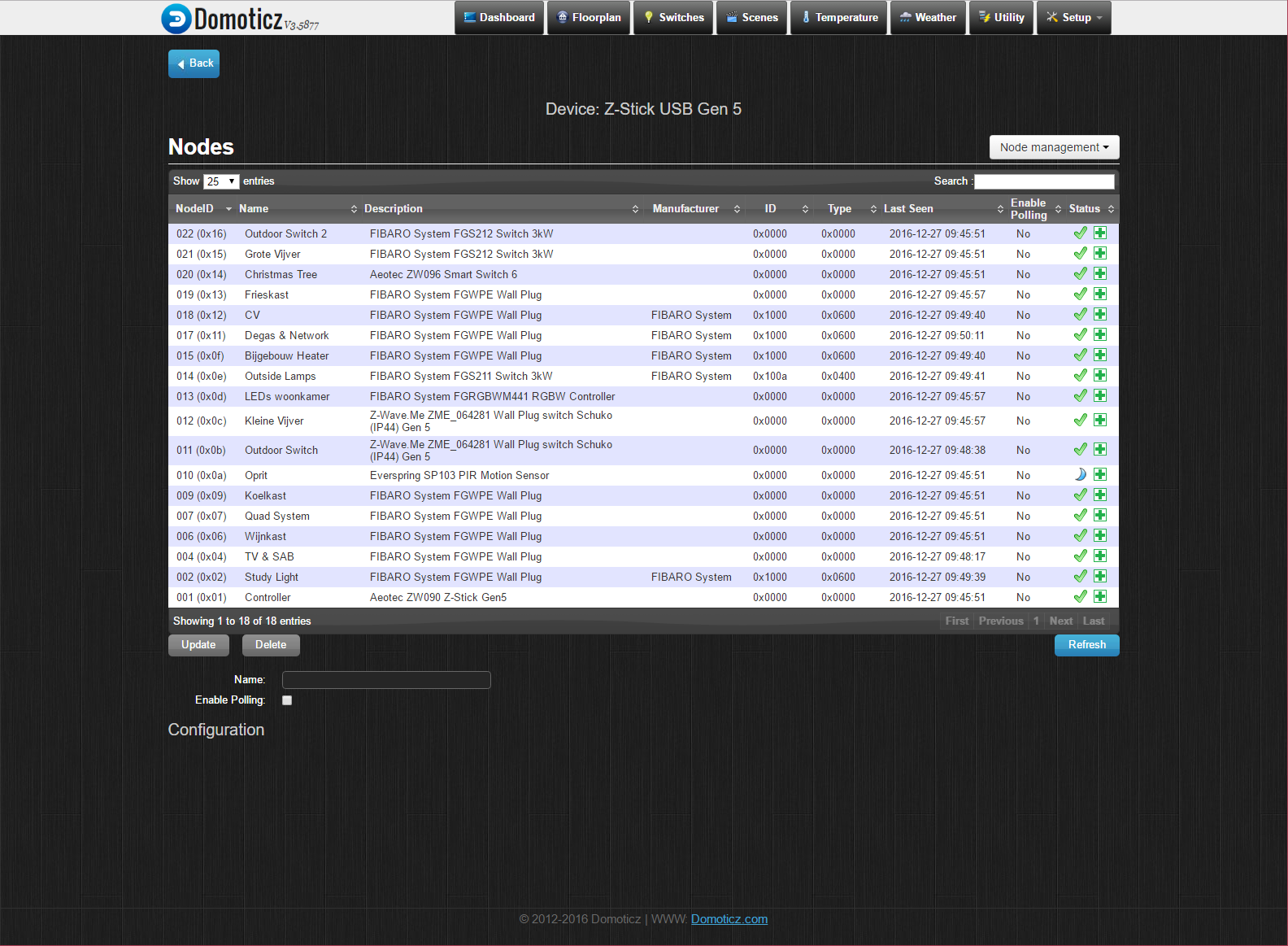This screenshot has width=1288, height=946.
Task: Click green plus icon for TV & SAB
Action: click(x=1100, y=556)
